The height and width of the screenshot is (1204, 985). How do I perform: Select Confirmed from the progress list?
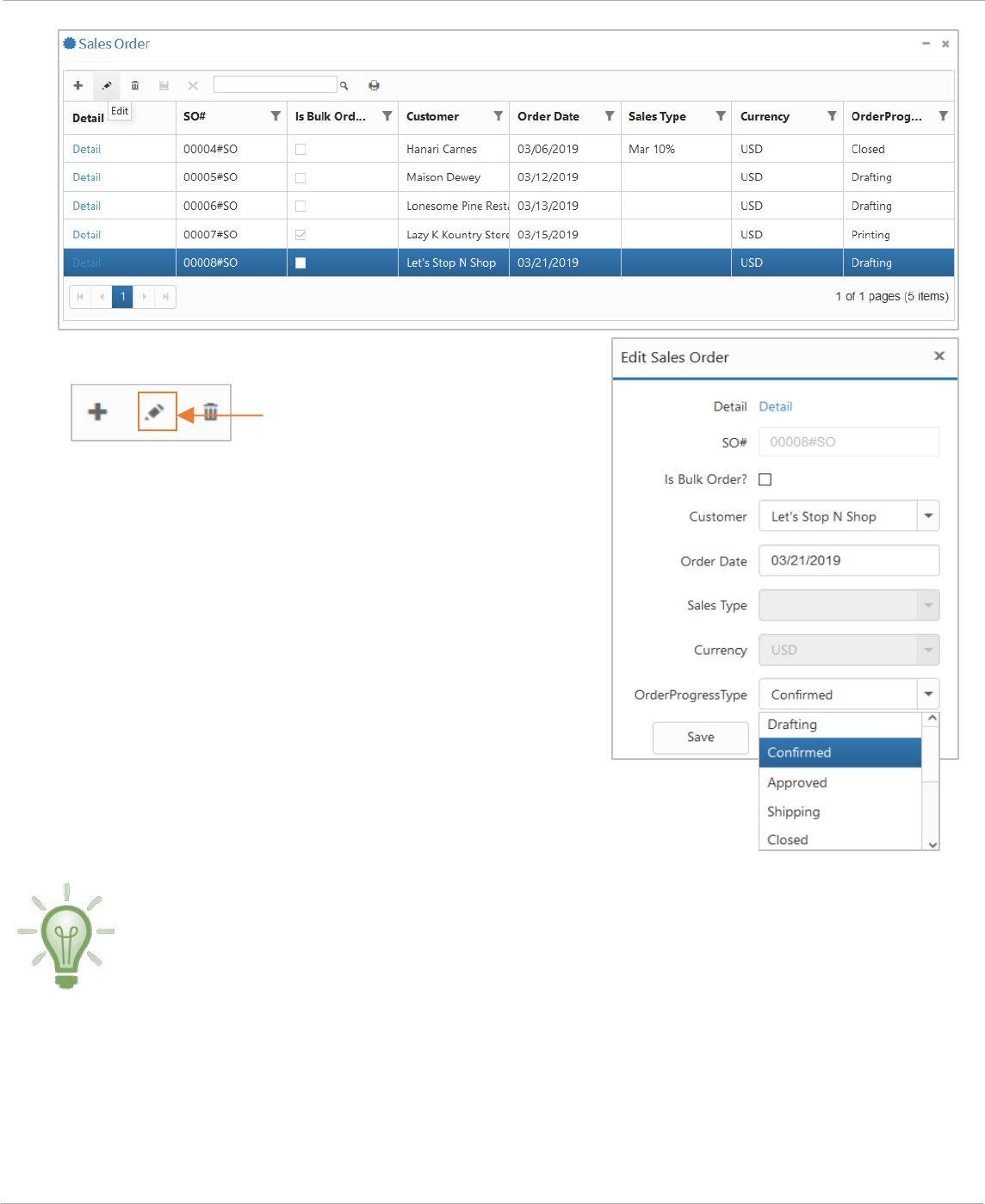click(x=840, y=752)
